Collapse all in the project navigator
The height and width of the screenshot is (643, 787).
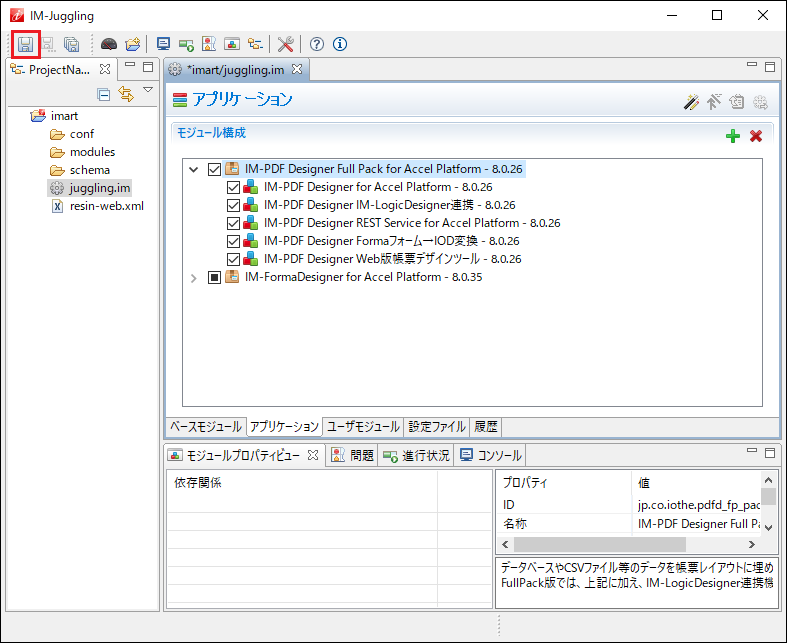pyautogui.click(x=103, y=94)
